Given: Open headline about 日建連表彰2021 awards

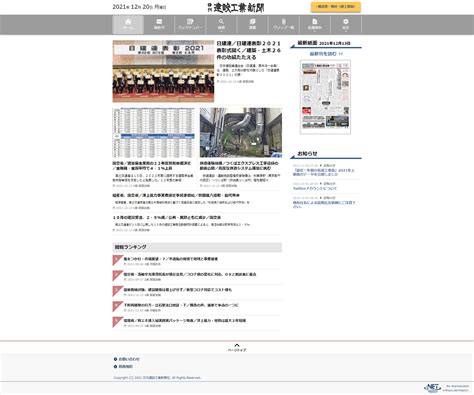Looking at the screenshot, I should (249, 50).
